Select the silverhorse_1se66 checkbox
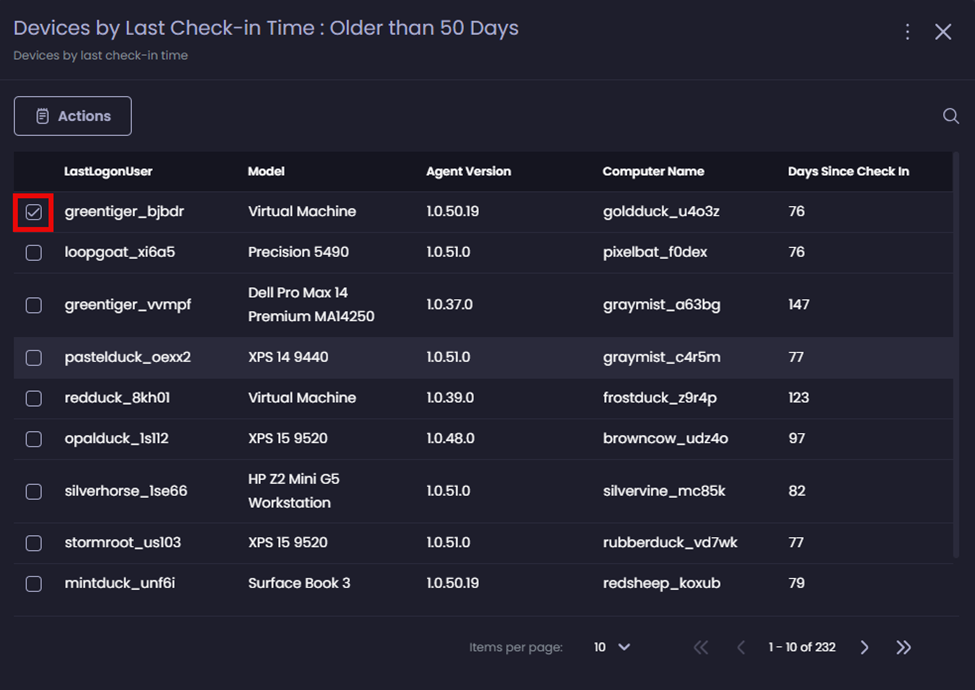 (34, 492)
